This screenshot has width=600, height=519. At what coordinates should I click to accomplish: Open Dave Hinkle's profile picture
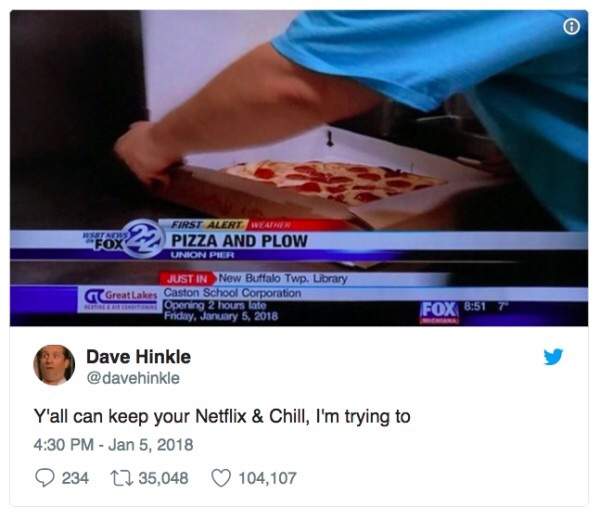click(54, 365)
